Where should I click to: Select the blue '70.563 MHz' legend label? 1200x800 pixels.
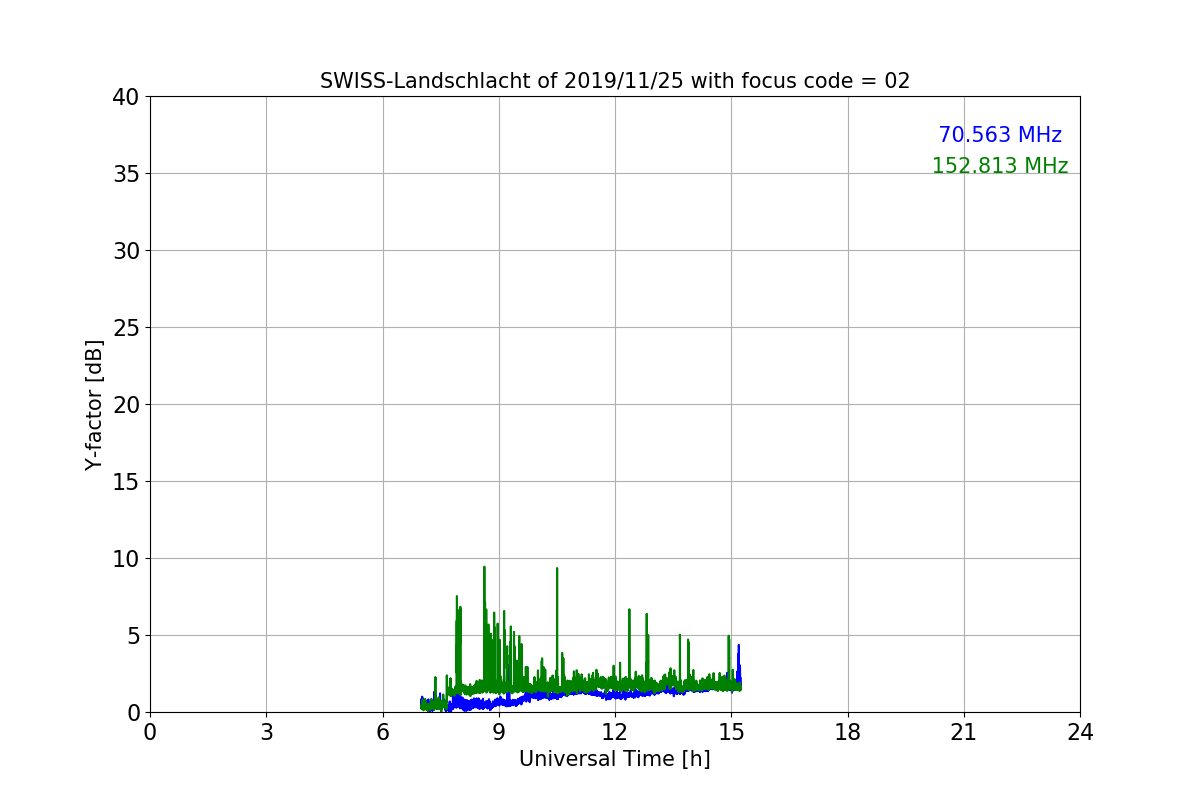pos(1000,135)
